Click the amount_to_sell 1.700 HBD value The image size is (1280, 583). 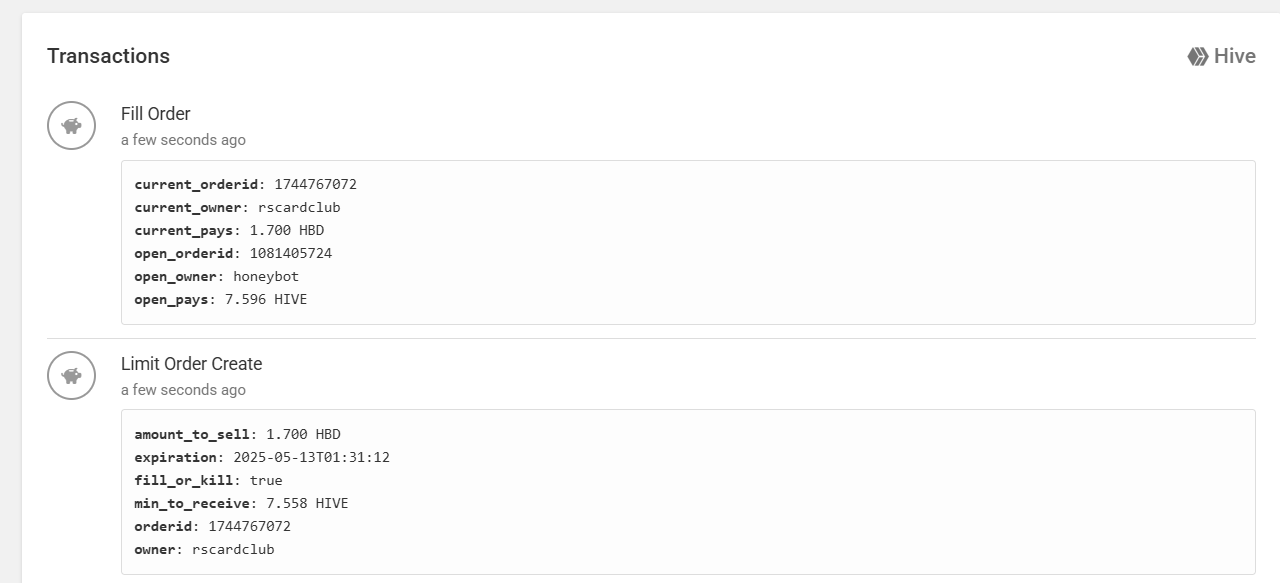[303, 435]
